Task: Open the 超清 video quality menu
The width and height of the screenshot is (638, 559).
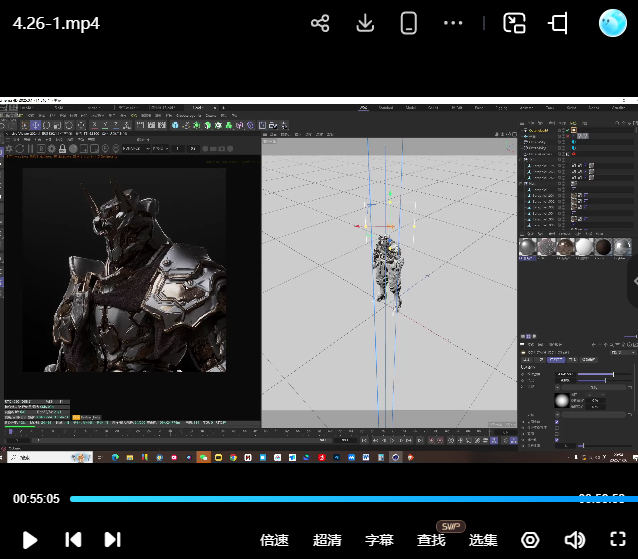Action: [327, 540]
